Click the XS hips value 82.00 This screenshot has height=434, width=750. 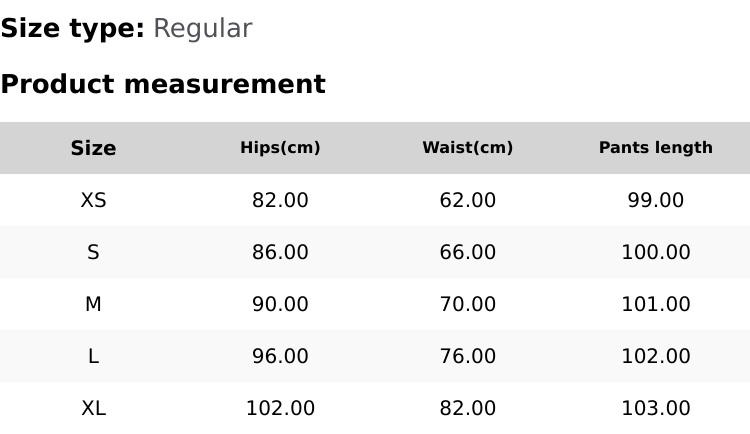click(x=280, y=201)
